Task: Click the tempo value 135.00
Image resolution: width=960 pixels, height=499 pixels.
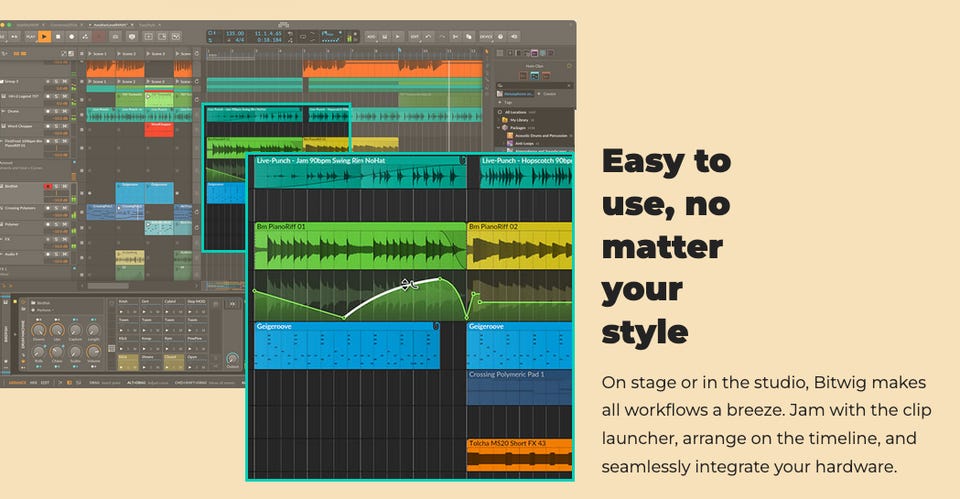Action: [235, 34]
